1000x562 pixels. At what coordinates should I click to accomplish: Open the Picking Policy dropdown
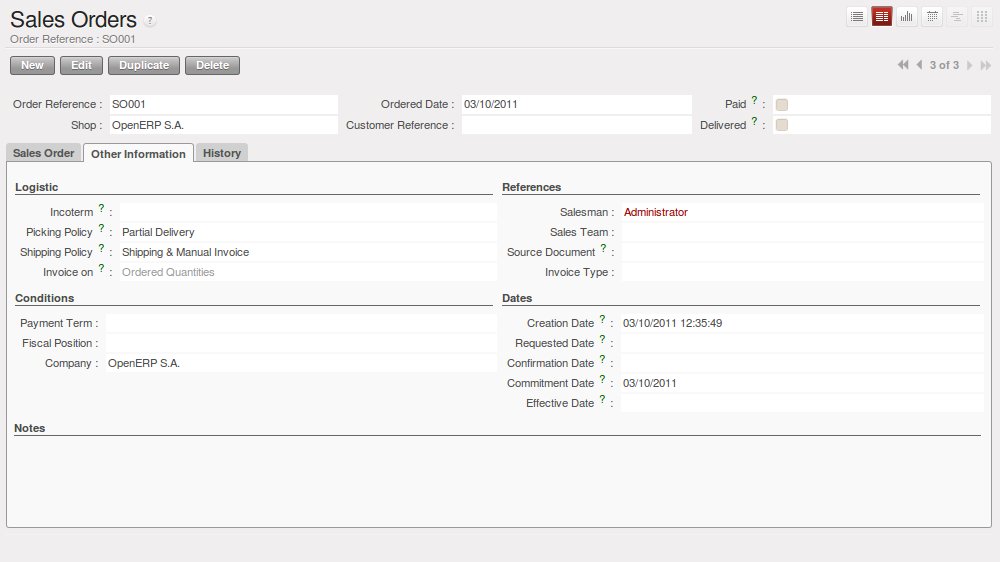click(306, 232)
